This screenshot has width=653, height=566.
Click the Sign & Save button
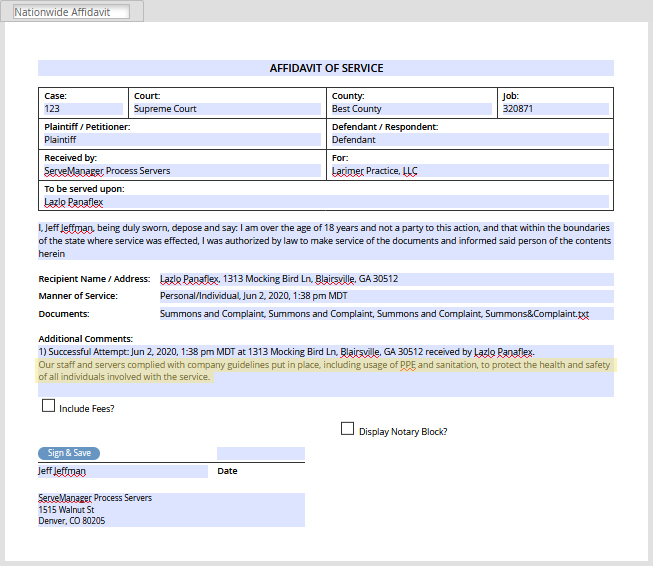[69, 453]
